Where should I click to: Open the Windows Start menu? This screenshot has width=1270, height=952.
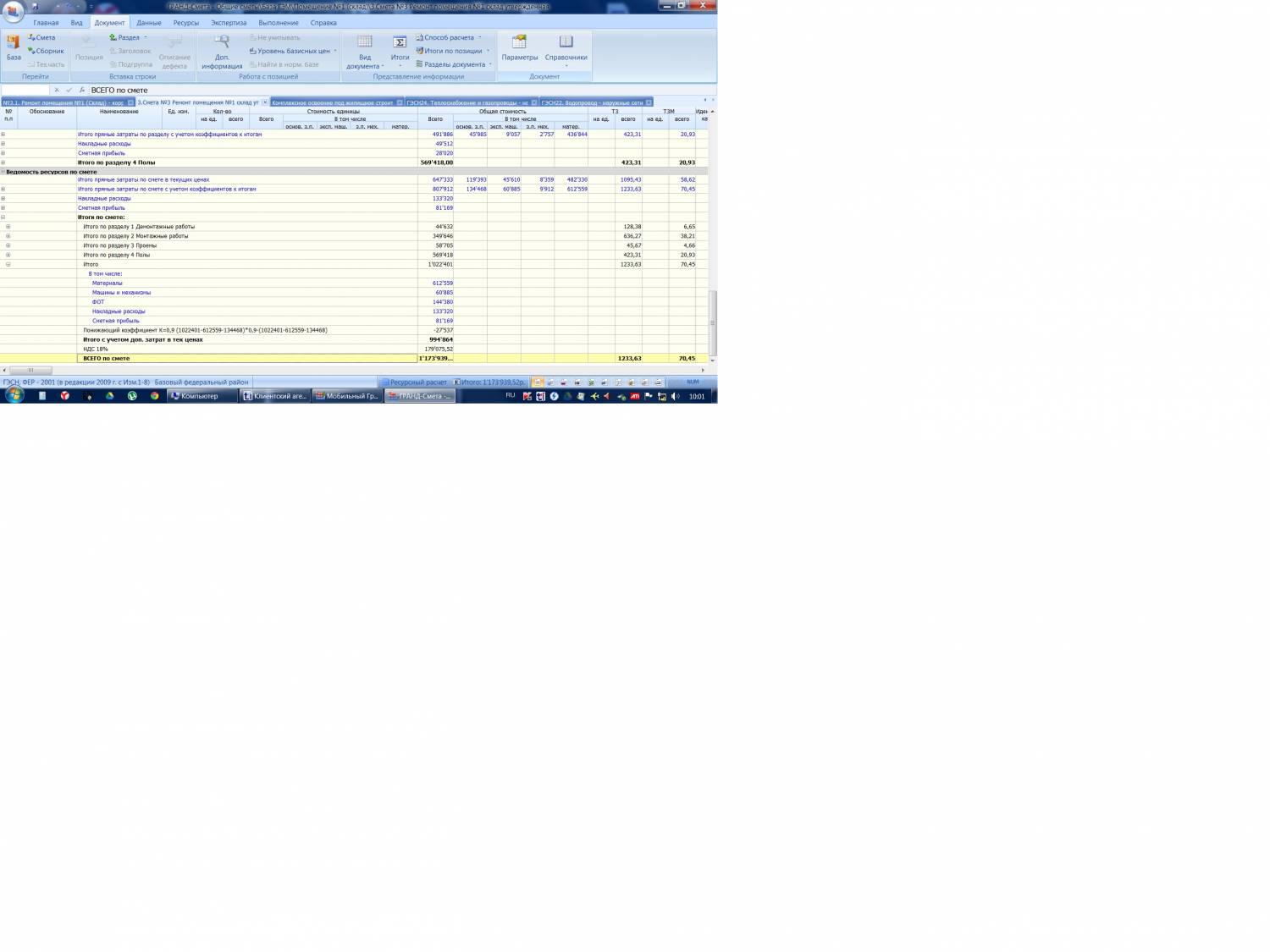(14, 395)
